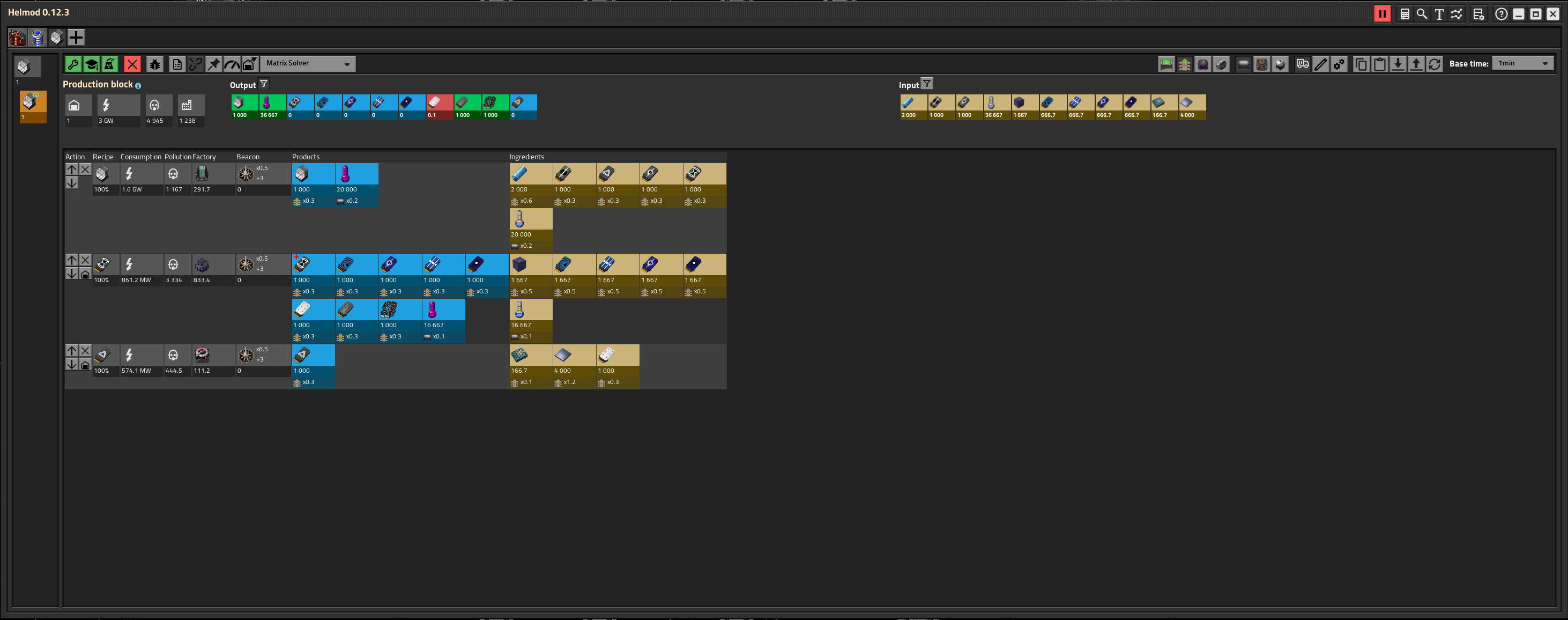
Task: Click the house icon on 861.2 MW row
Action: [x=85, y=274]
